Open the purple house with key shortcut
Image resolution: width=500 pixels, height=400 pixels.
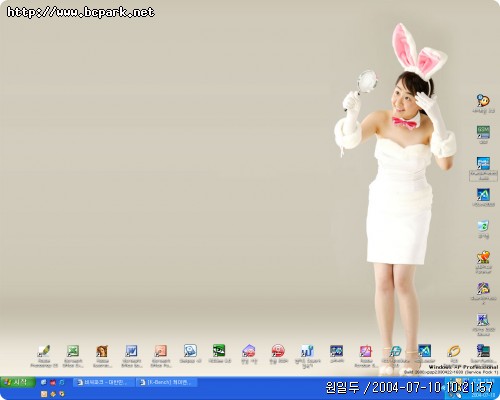(x=483, y=293)
